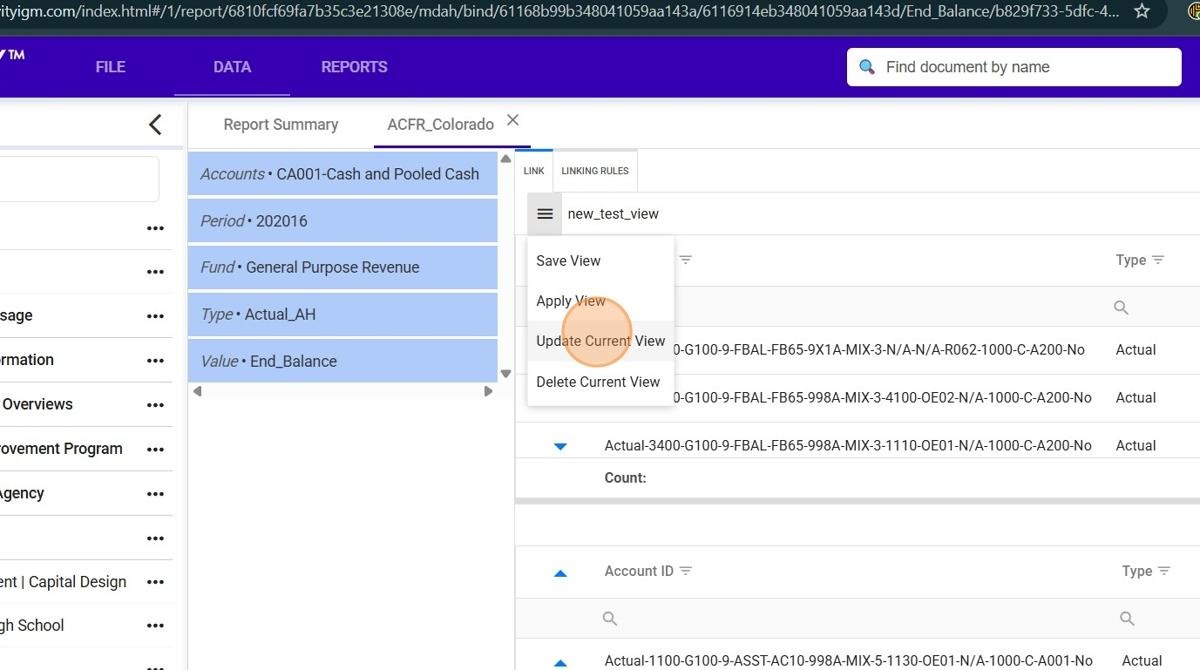The image size is (1200, 670).
Task: Bookmark page with the star icon
Action: click(1142, 11)
